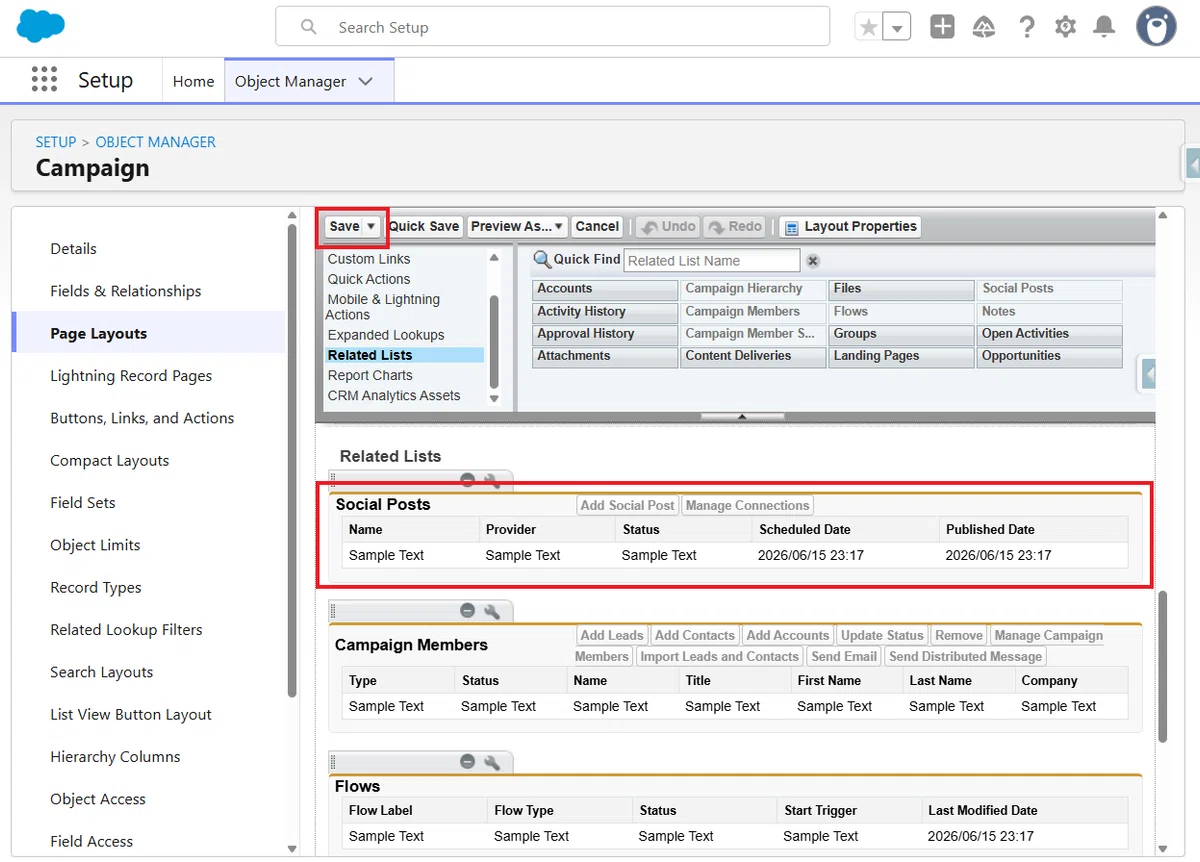Screen dimensions: 1200x862
Task: Open the Favorites star icon
Action: click(868, 27)
